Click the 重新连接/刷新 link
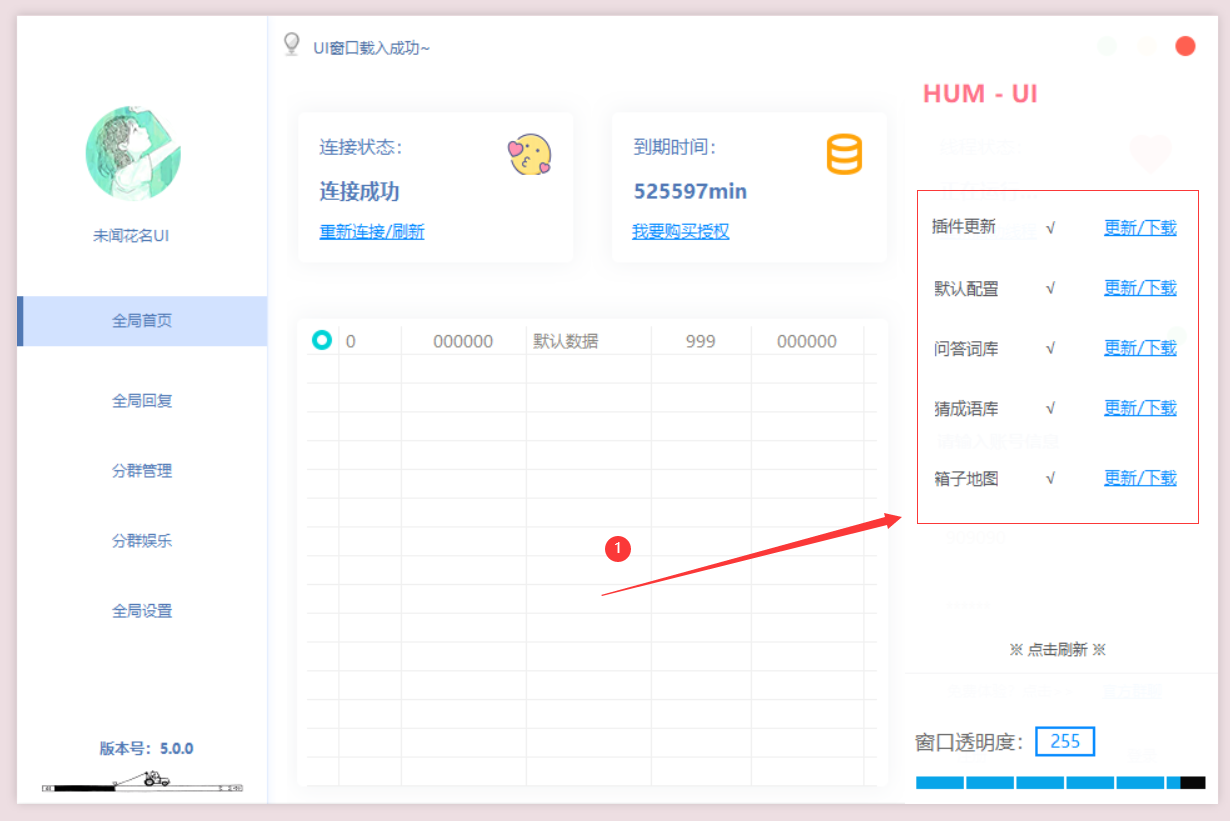 [372, 232]
